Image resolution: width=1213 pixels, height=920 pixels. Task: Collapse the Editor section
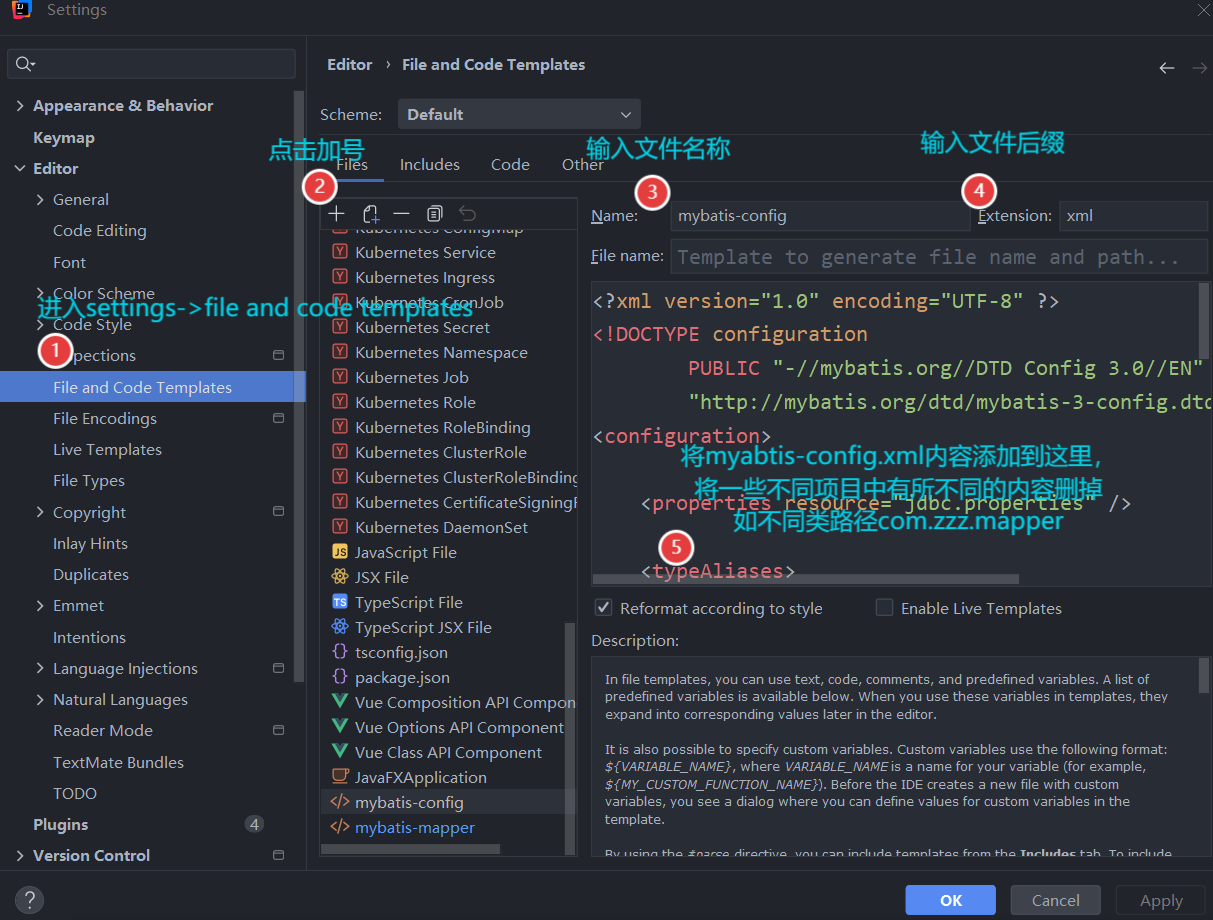tap(20, 168)
